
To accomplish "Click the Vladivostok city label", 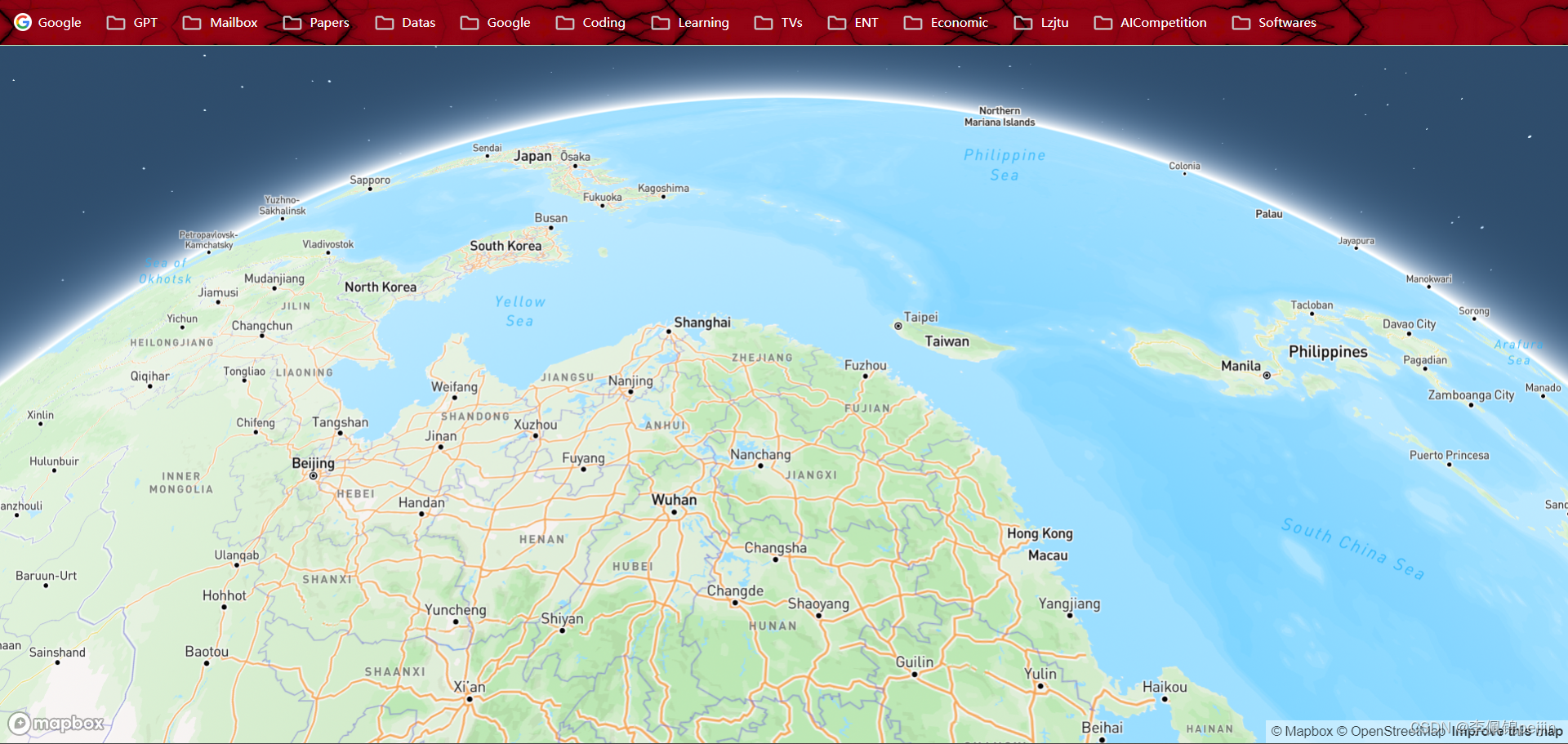I will coord(328,244).
